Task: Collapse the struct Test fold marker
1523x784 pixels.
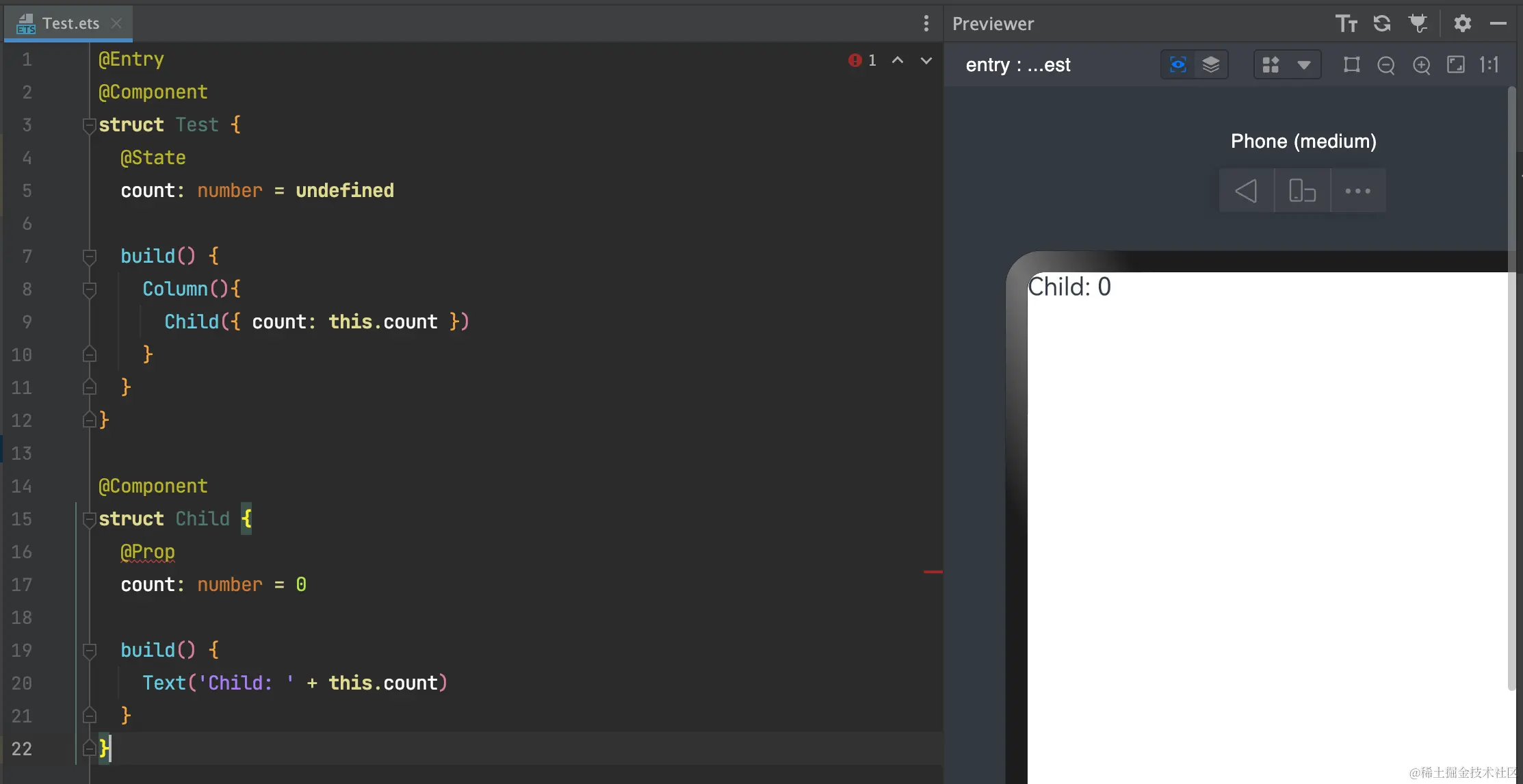Action: (89, 125)
